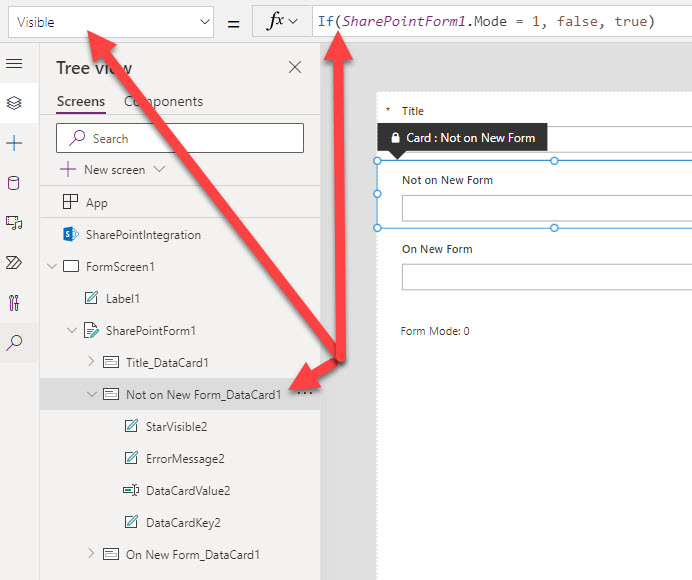Click the lock icon in card tooltip
692x580 pixels.
click(x=395, y=138)
